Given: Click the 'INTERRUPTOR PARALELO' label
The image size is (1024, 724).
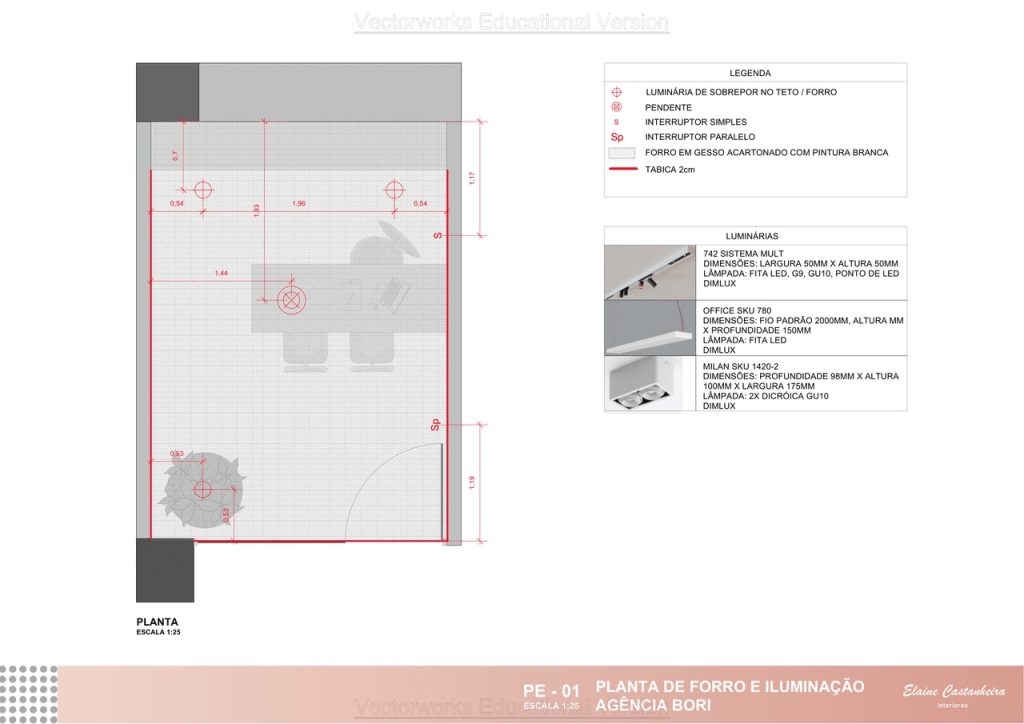Looking at the screenshot, I should click(700, 137).
